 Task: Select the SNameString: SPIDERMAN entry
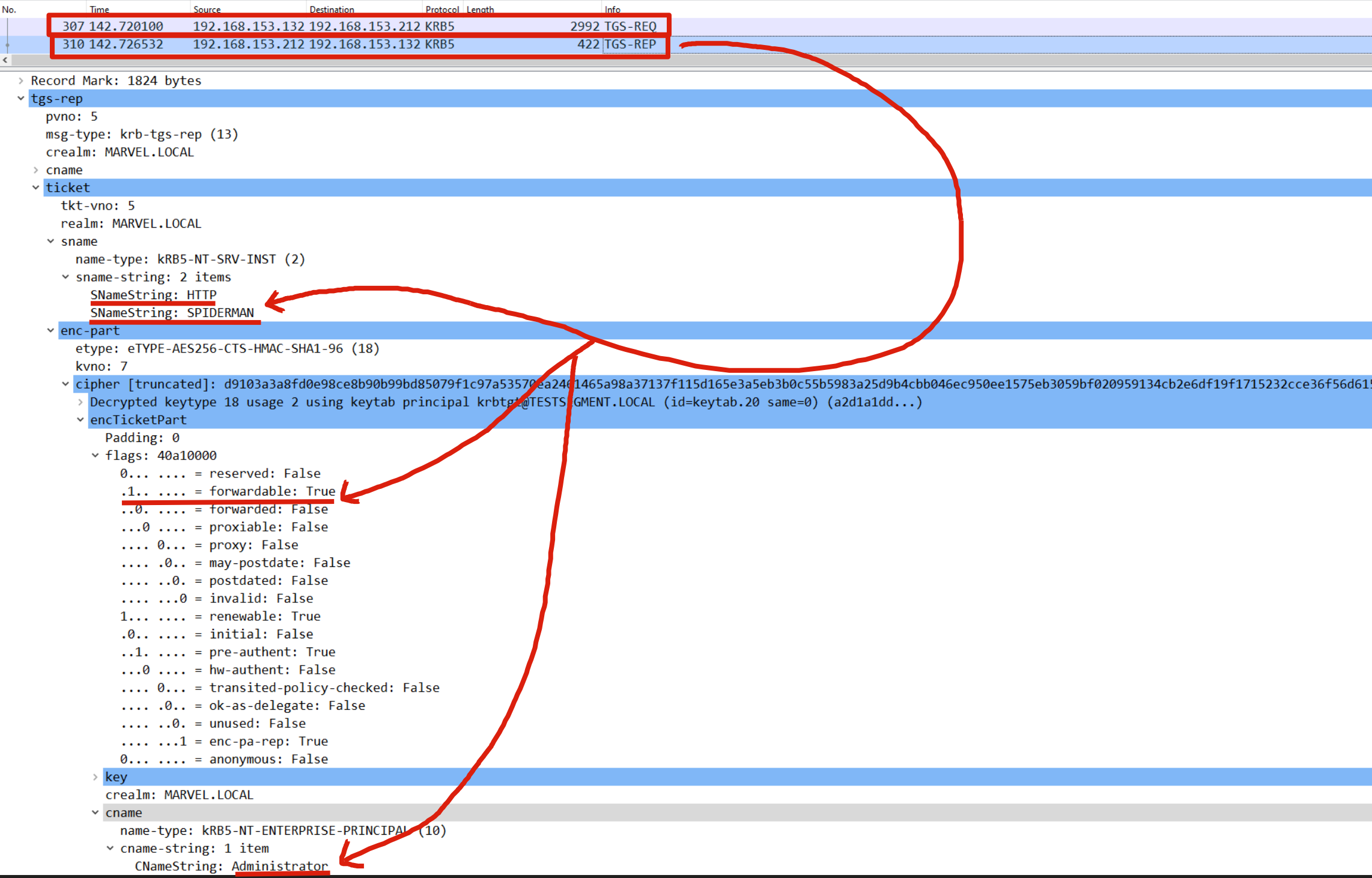click(172, 313)
